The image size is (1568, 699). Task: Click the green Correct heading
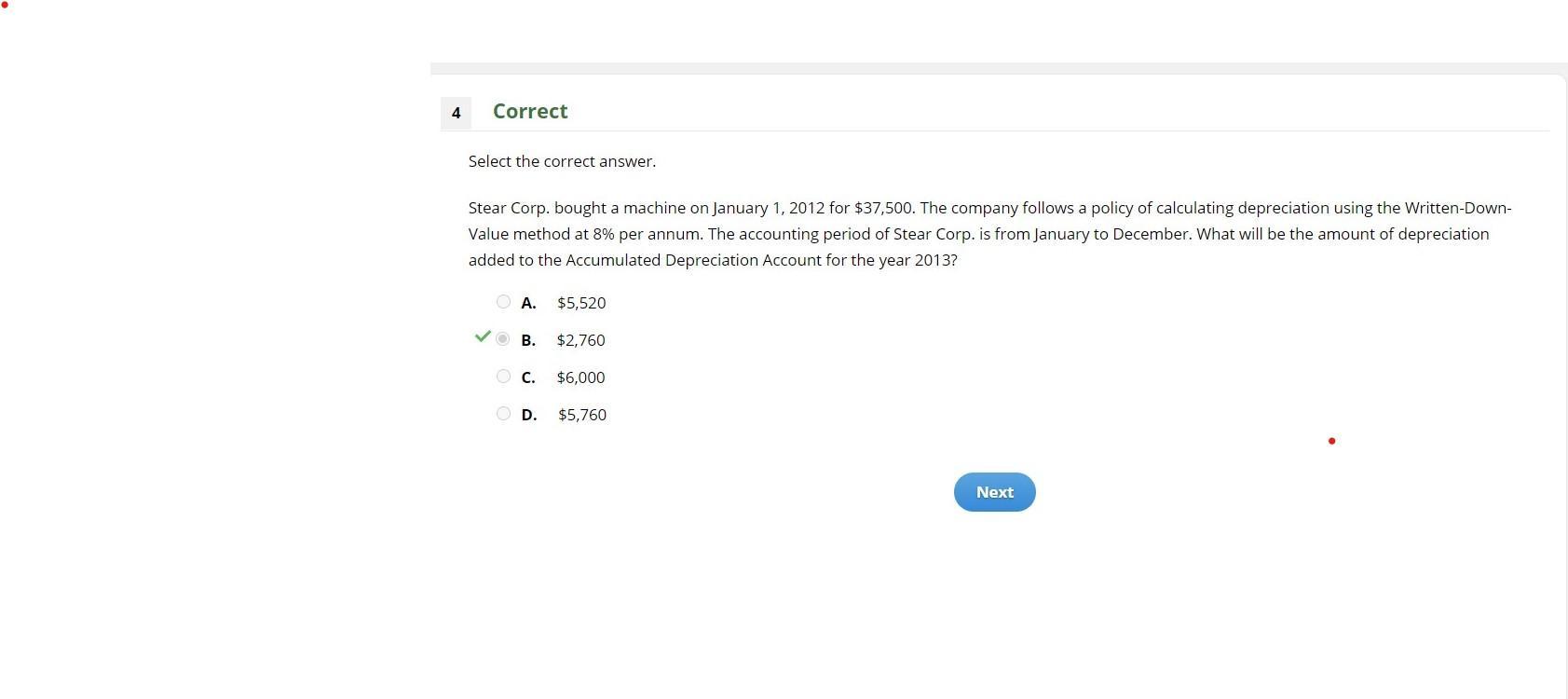530,111
